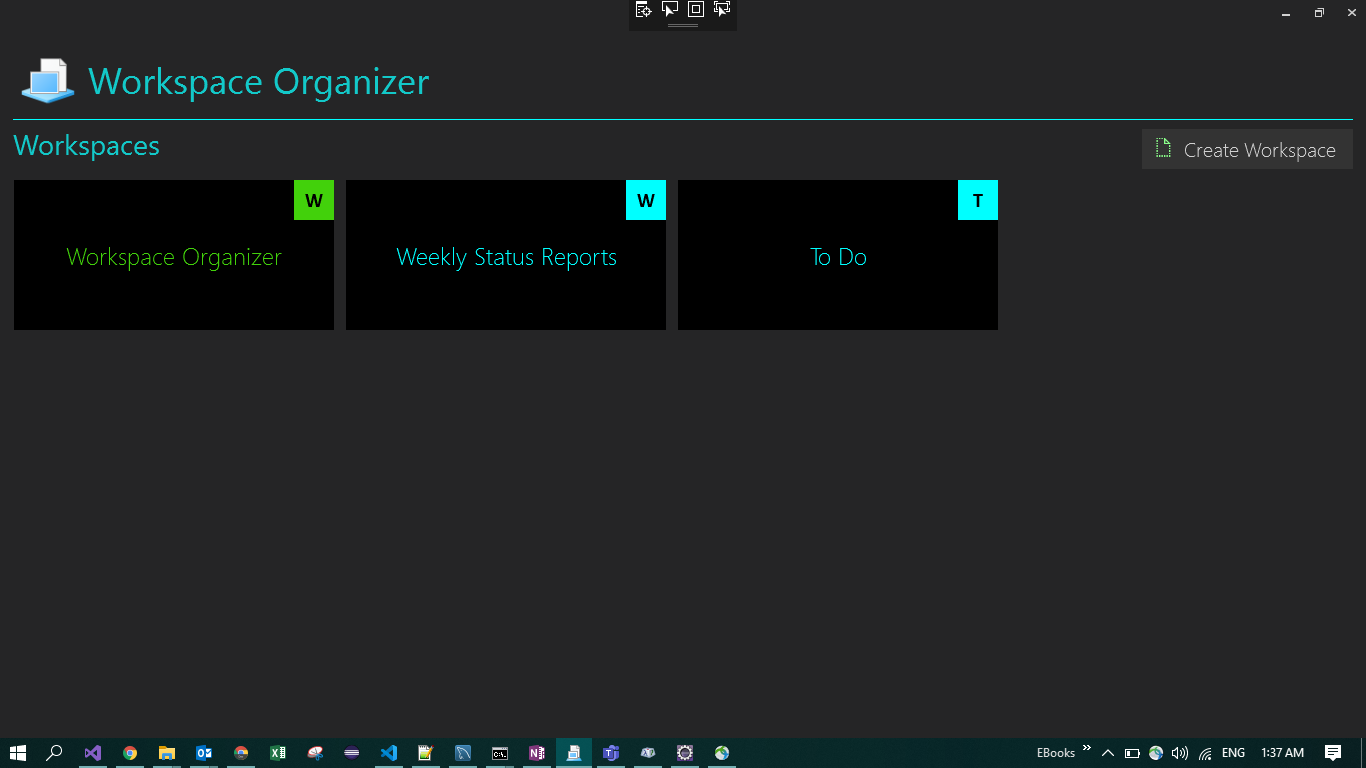Screen dimensions: 1366x768
Task: Open the Weekly Status Reports tile
Action: click(x=506, y=255)
